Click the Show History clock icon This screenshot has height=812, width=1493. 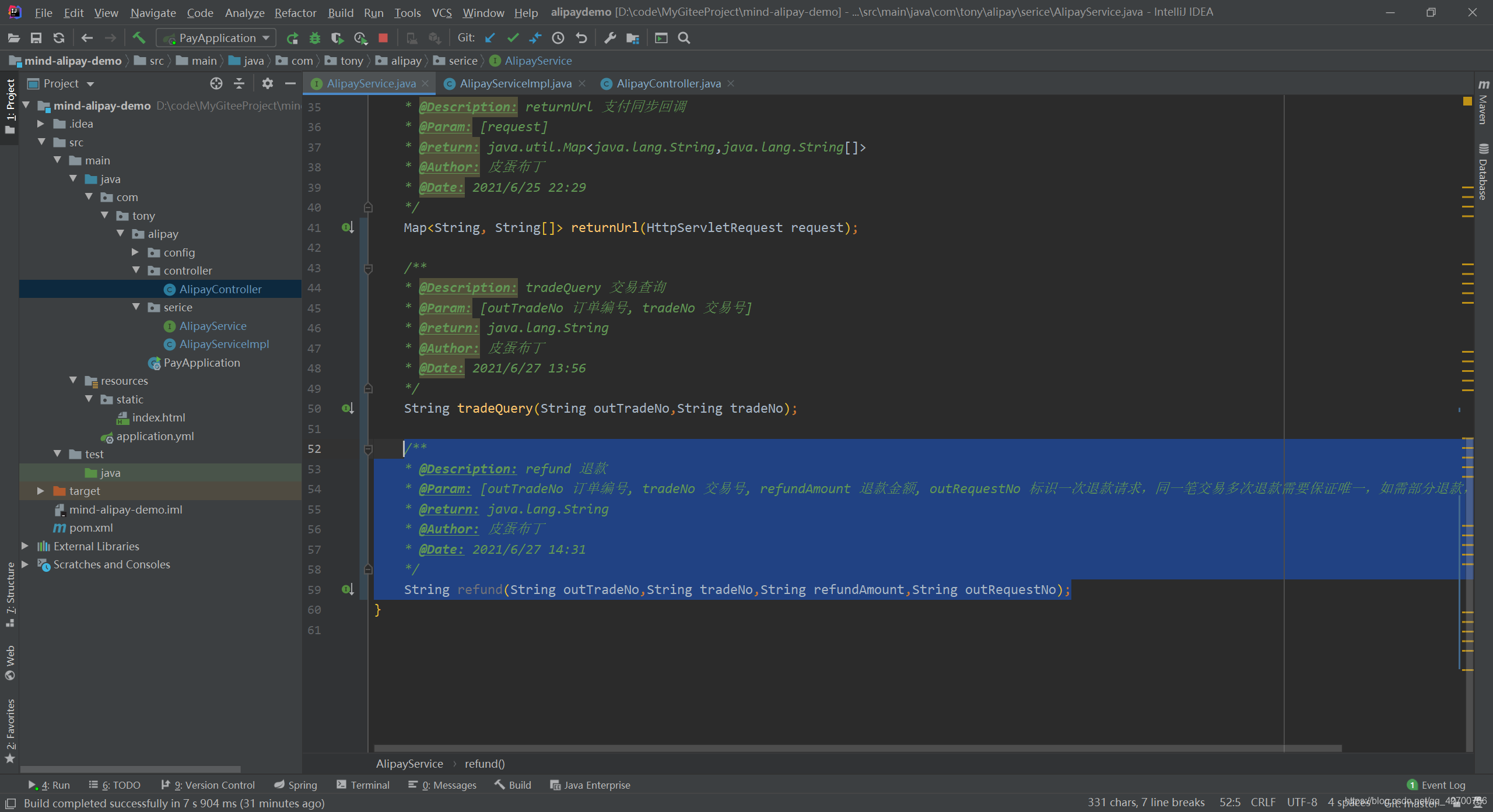tap(558, 38)
